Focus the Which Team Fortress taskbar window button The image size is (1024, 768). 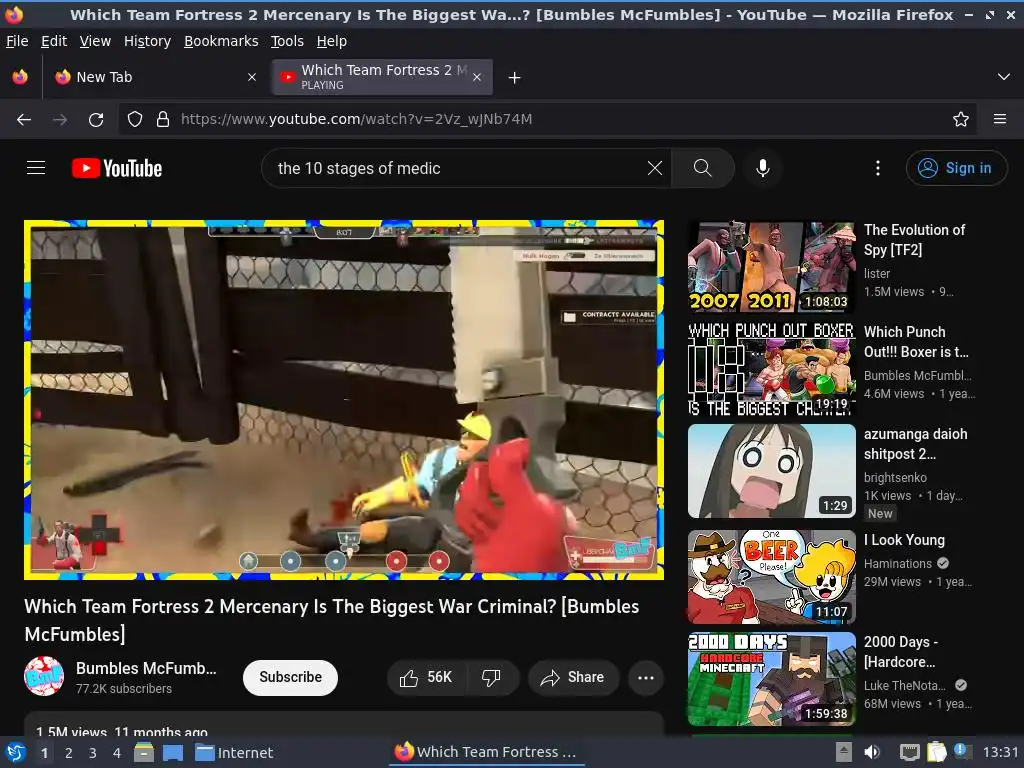(487, 752)
